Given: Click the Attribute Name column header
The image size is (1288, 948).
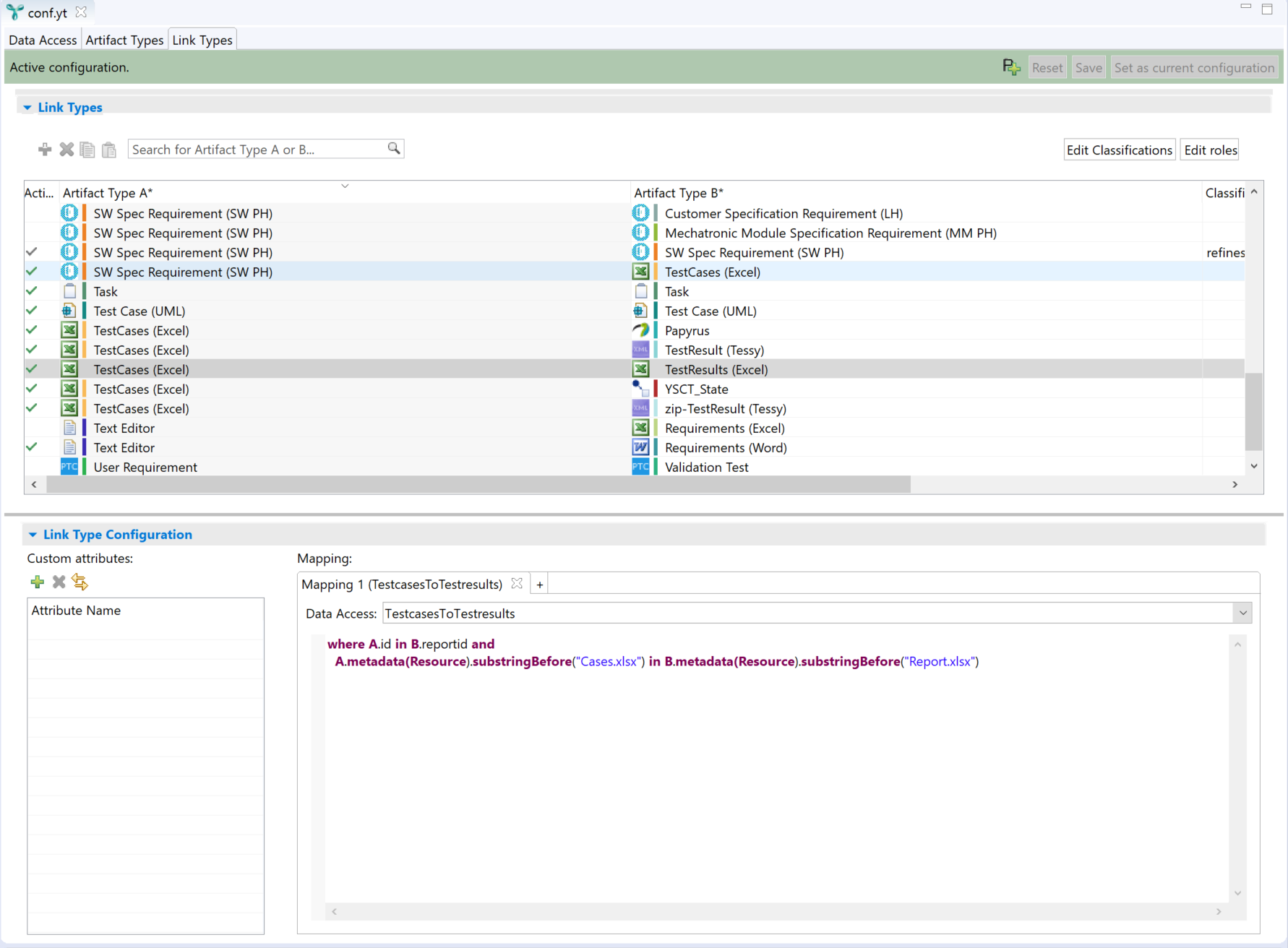Looking at the screenshot, I should pyautogui.click(x=145, y=611).
